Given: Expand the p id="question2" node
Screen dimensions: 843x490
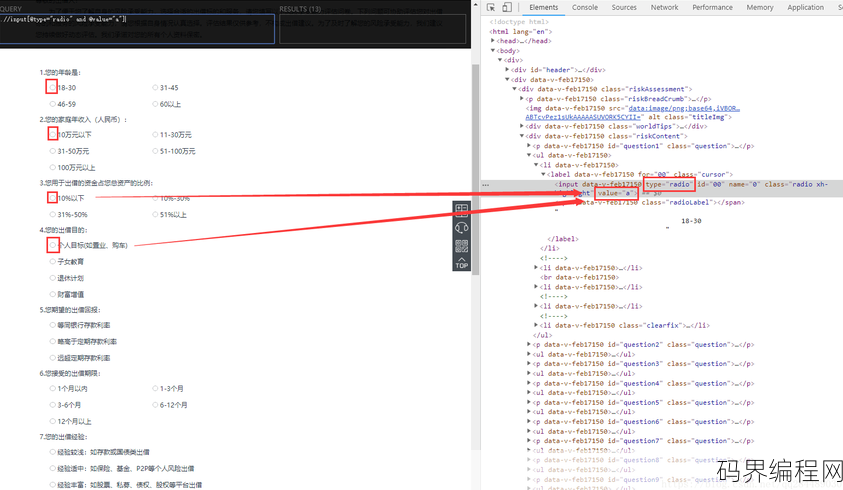Looking at the screenshot, I should [x=529, y=344].
